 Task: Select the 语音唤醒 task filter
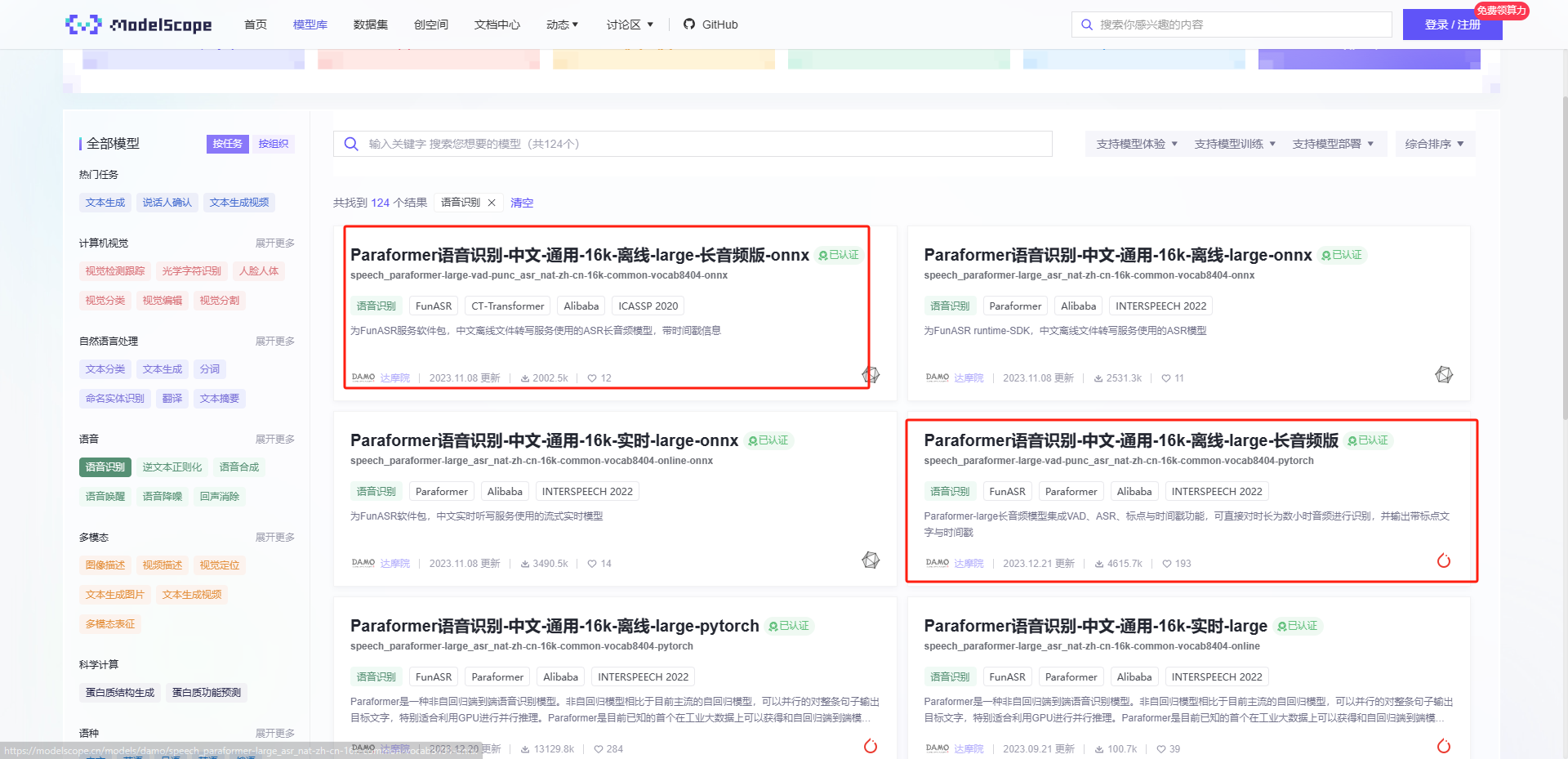tap(105, 497)
